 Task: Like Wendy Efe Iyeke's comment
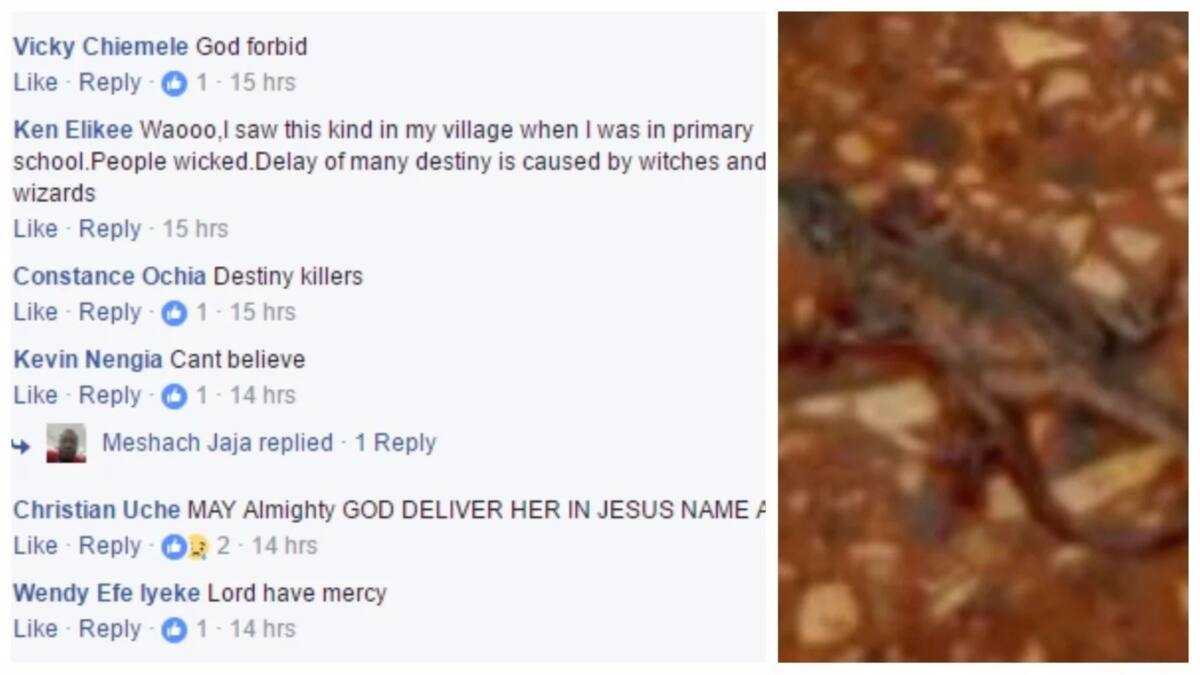click(x=35, y=629)
